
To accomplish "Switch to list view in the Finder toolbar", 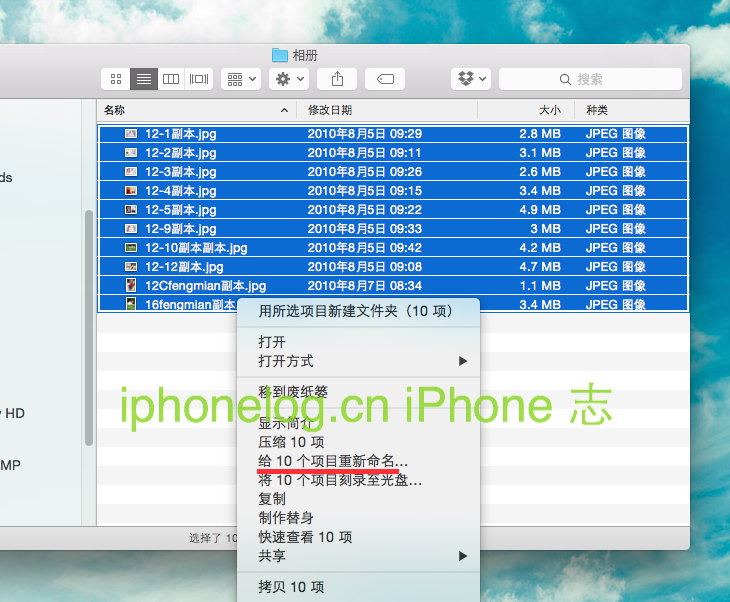I will (x=144, y=79).
